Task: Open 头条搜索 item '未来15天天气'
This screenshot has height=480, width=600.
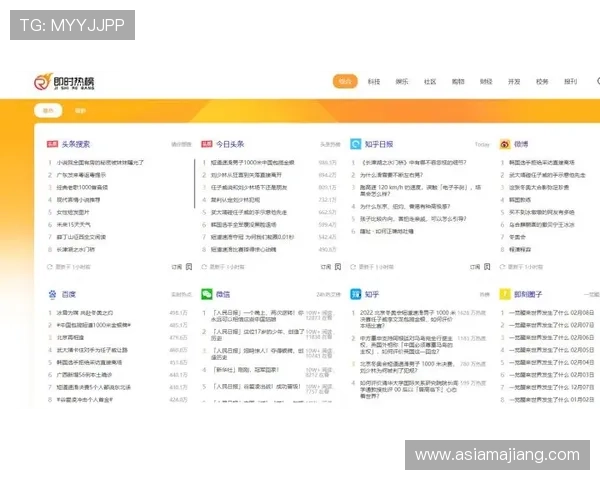Action: (73, 224)
